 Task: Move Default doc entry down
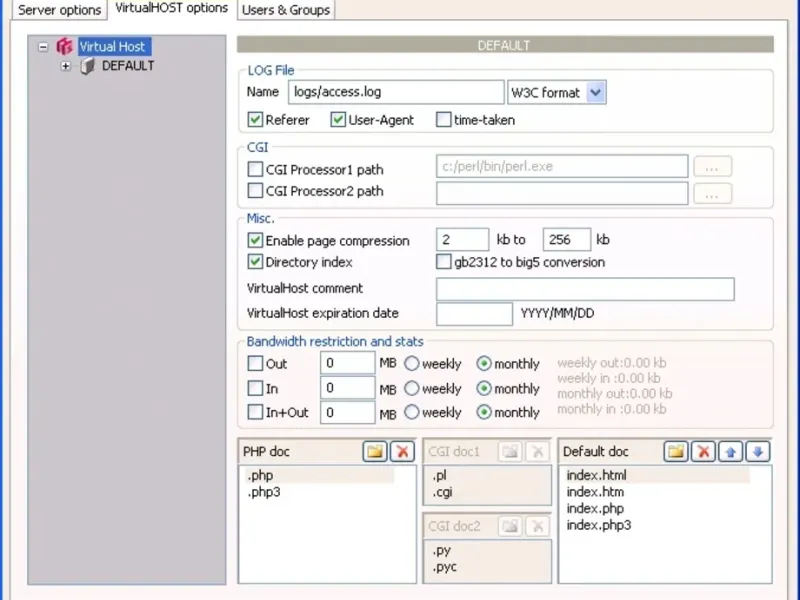coord(758,452)
